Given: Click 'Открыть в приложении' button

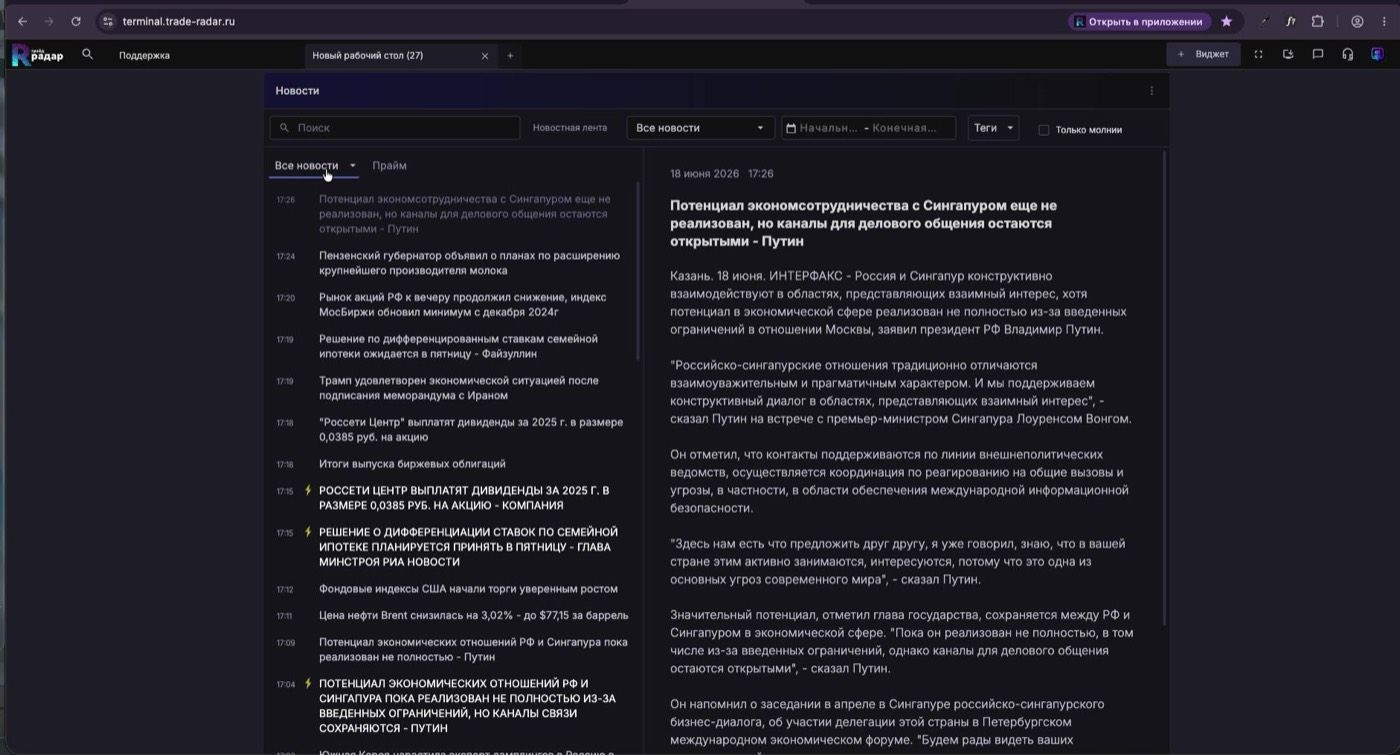Looking at the screenshot, I should (x=1139, y=21).
